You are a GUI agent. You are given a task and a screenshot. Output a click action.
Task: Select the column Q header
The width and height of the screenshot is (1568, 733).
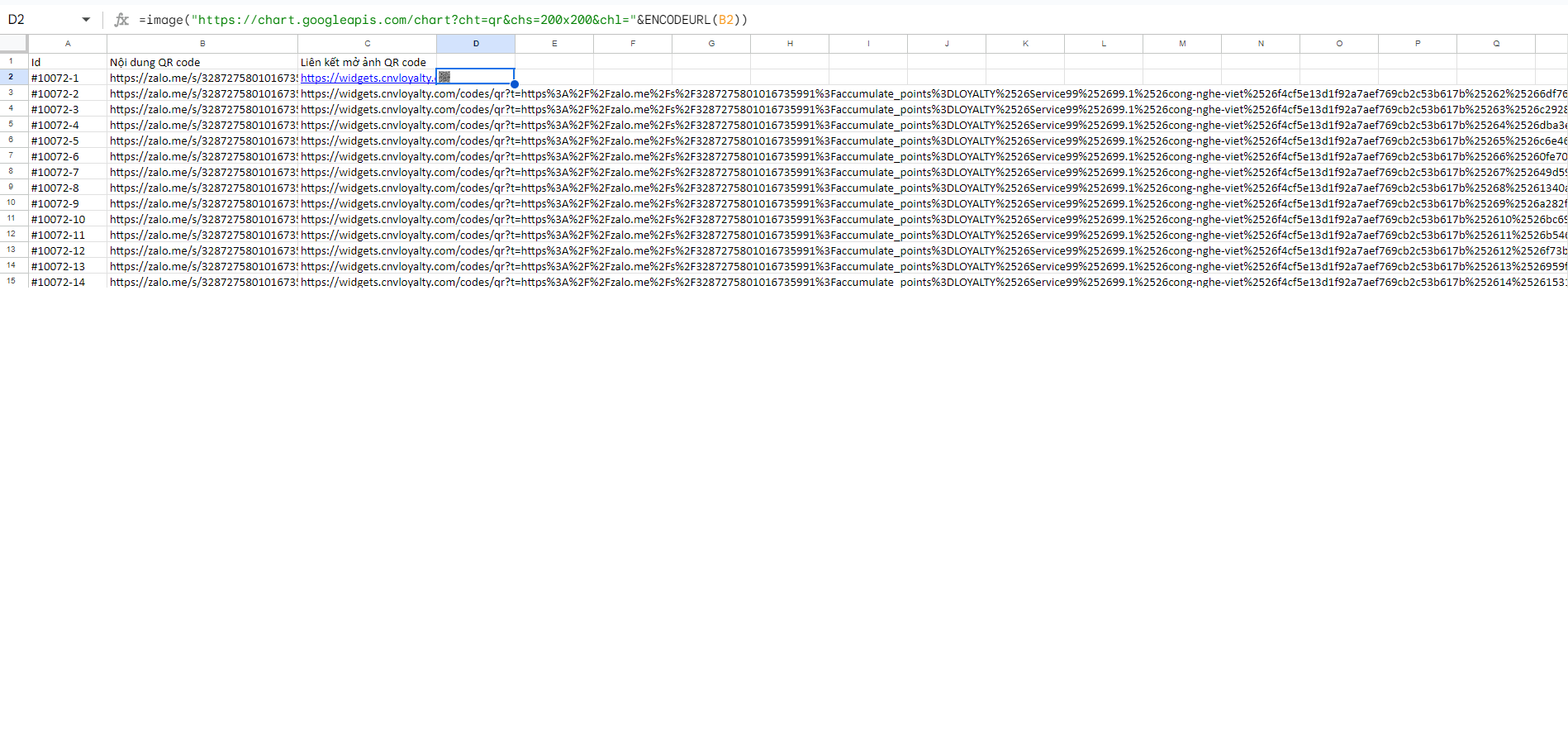click(x=1496, y=44)
